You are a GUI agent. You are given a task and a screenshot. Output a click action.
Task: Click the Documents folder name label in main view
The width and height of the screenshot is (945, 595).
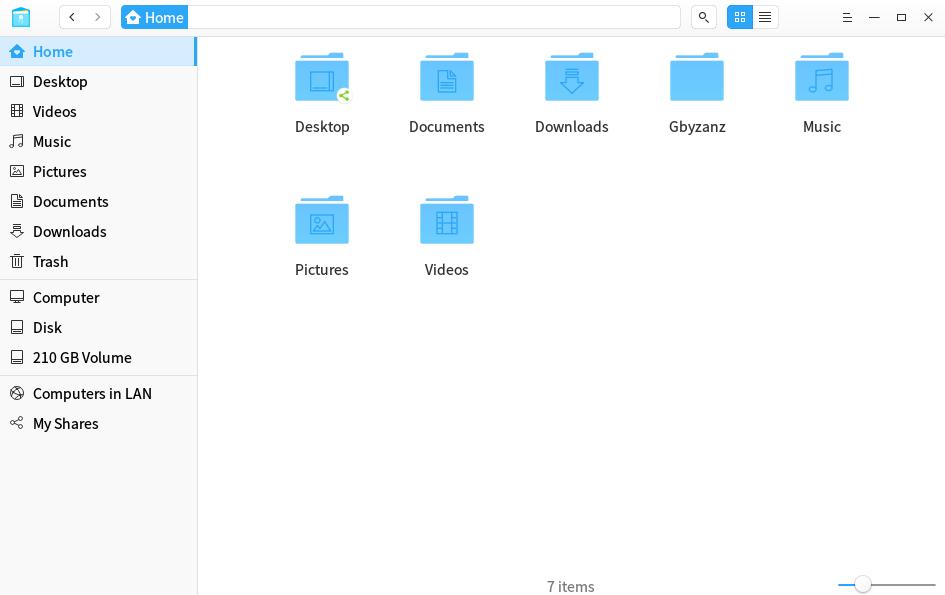click(x=447, y=127)
